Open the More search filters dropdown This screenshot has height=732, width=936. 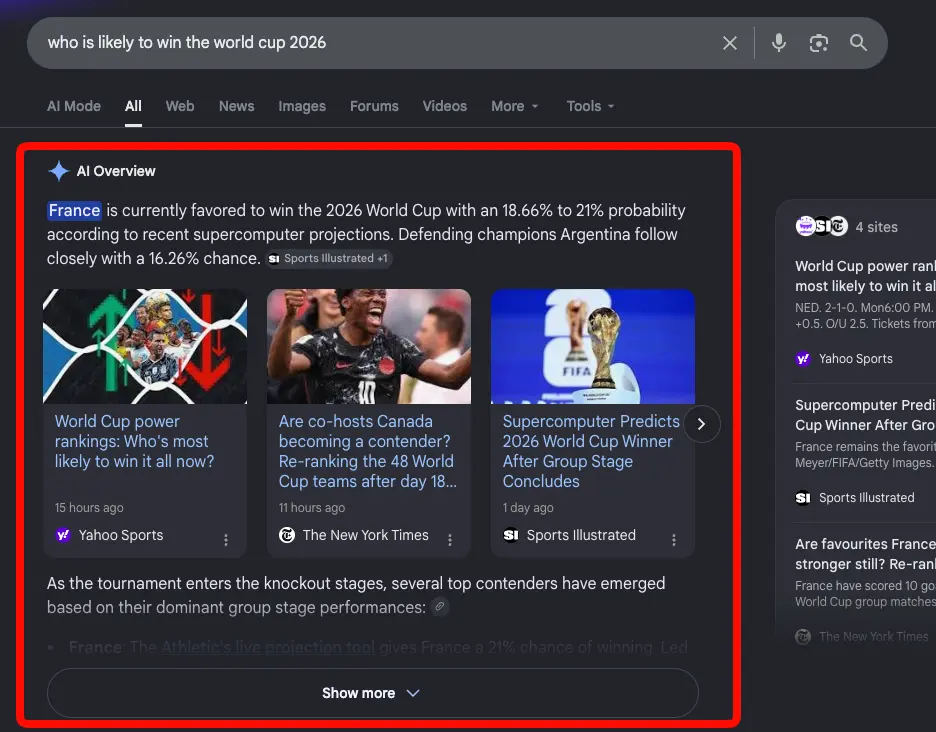coord(515,106)
